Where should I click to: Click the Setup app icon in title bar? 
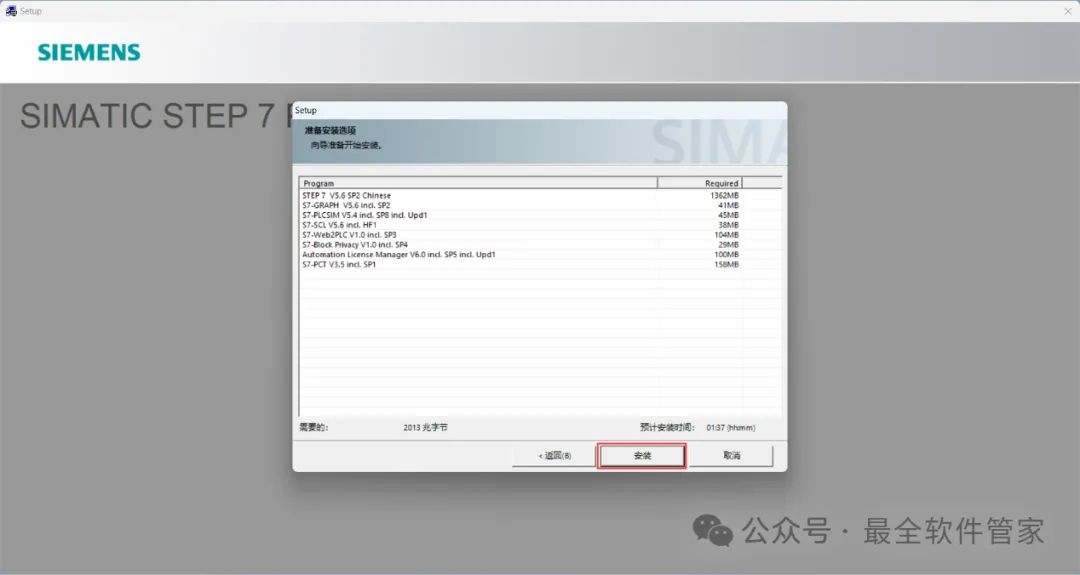11,11
